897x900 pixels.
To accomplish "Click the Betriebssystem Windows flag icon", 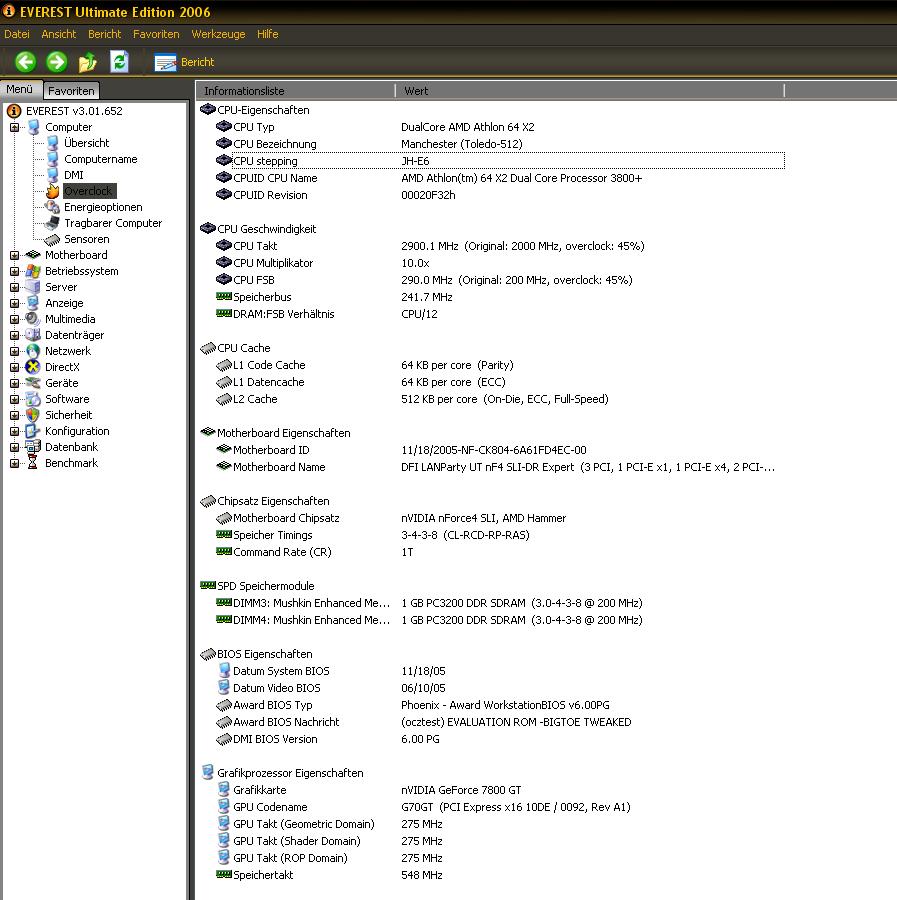I will (x=33, y=270).
